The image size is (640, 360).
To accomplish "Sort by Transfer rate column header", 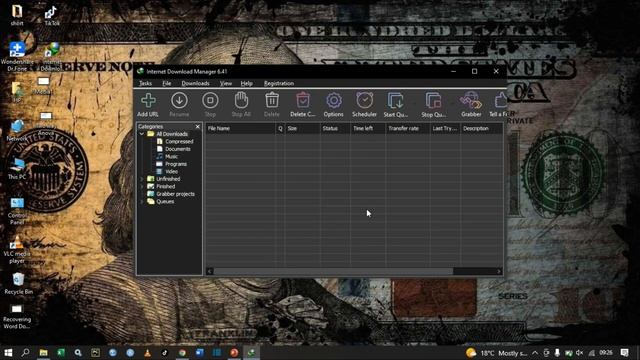I will click(408, 129).
